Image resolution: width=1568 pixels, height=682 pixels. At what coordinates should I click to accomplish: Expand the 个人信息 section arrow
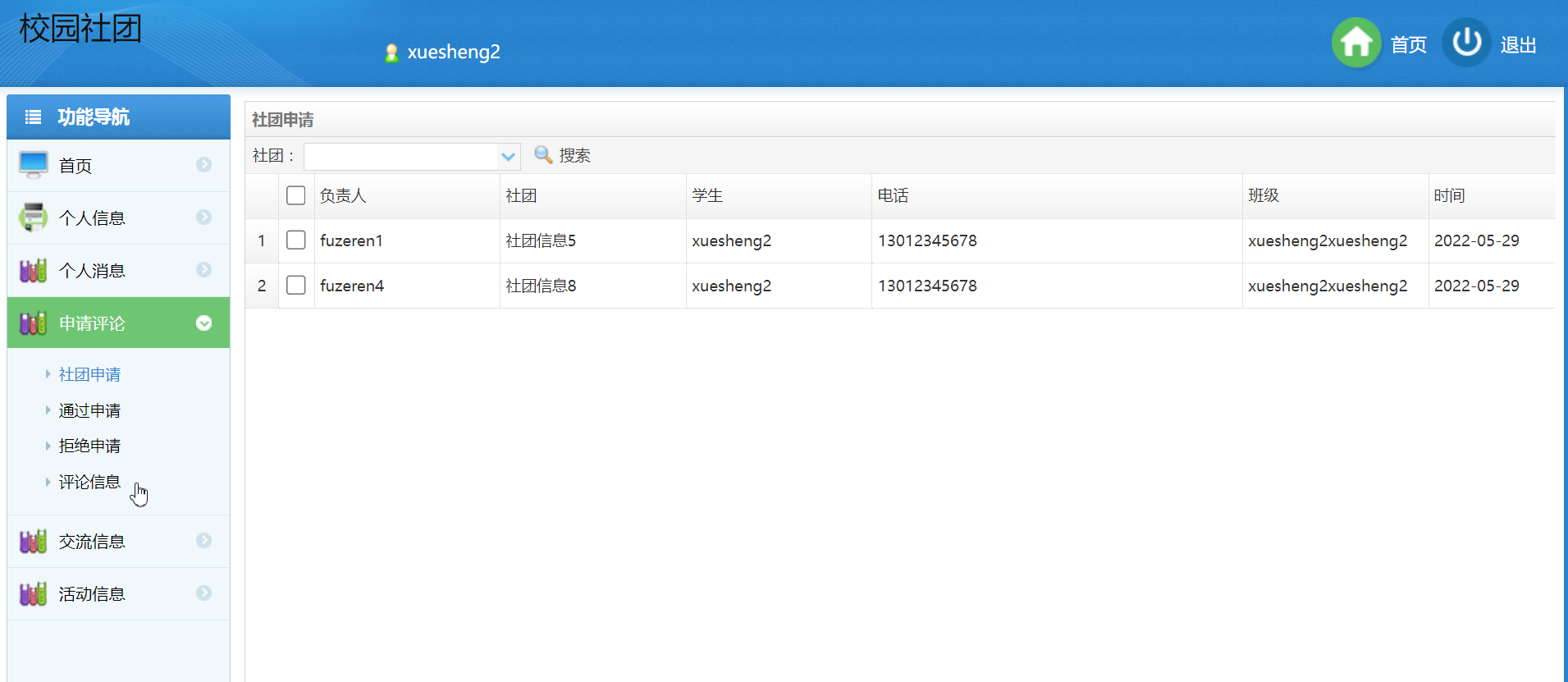point(204,217)
